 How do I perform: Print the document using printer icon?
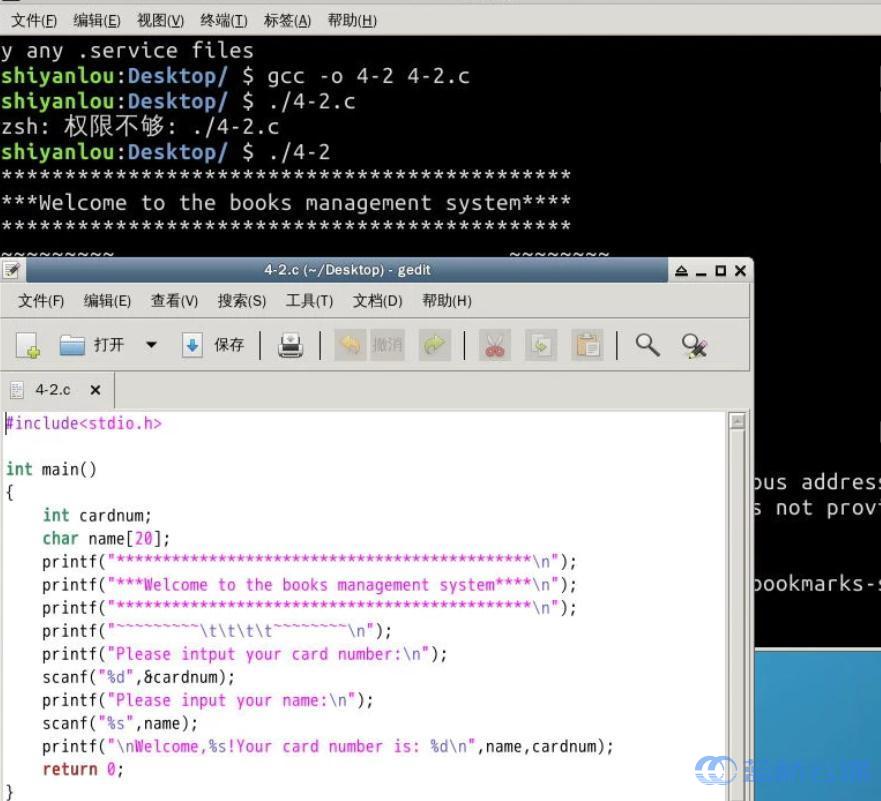(290, 346)
